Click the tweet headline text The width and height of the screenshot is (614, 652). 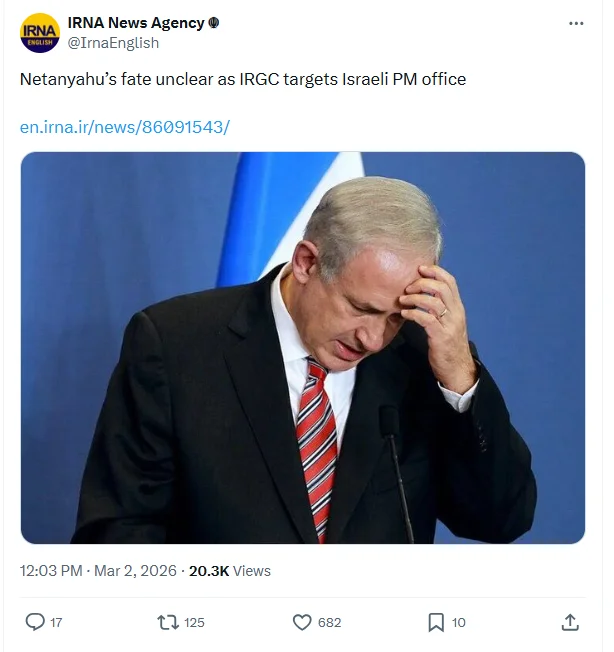pos(243,79)
